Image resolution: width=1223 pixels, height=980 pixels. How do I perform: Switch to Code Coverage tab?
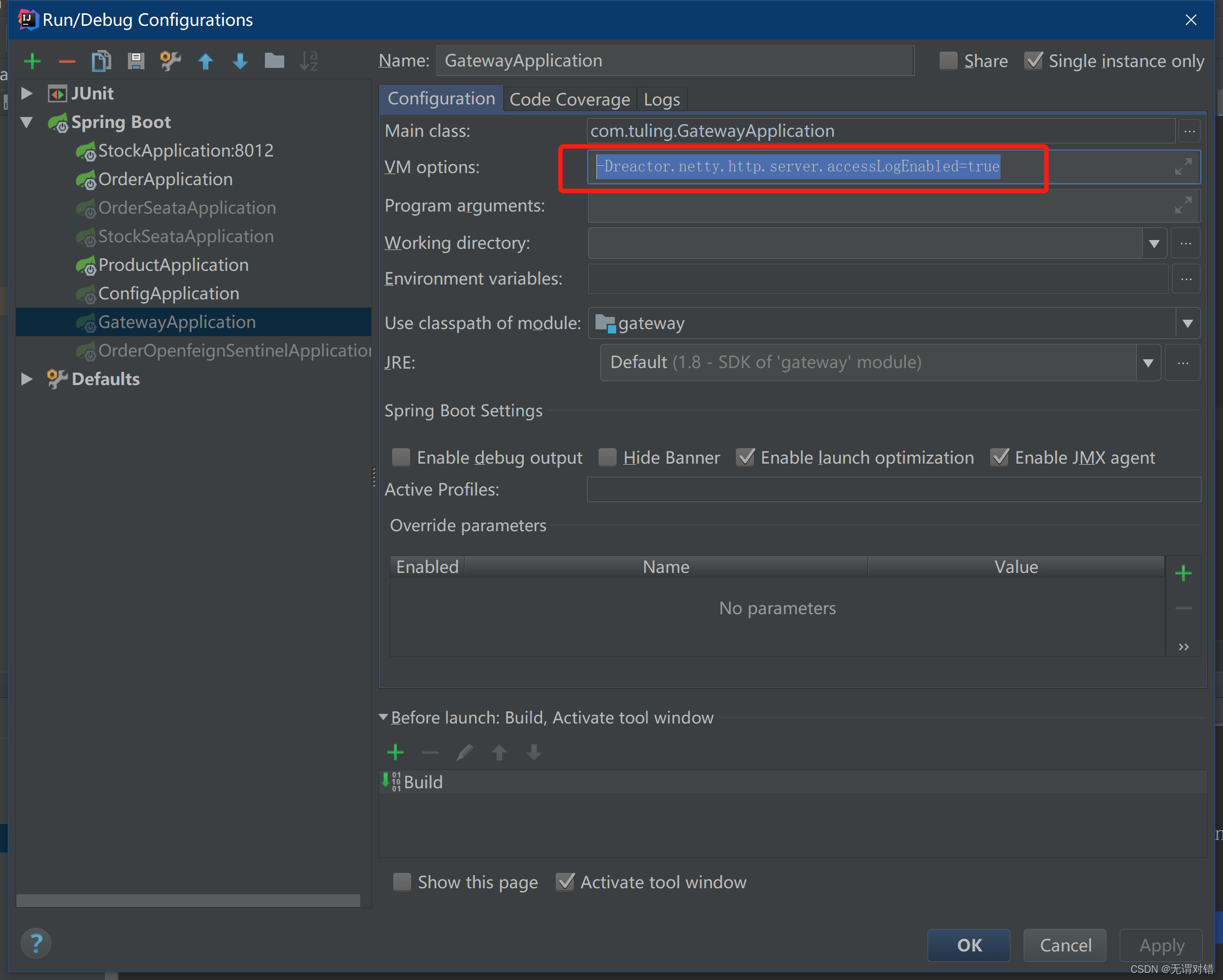click(x=569, y=99)
